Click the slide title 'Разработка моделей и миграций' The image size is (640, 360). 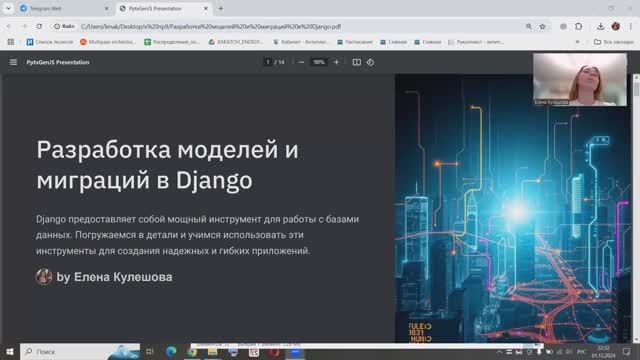tap(167, 165)
